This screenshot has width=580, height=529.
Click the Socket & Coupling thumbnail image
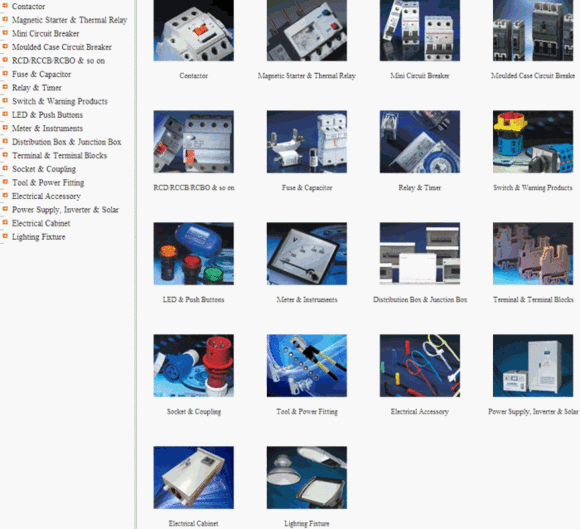coord(193,366)
